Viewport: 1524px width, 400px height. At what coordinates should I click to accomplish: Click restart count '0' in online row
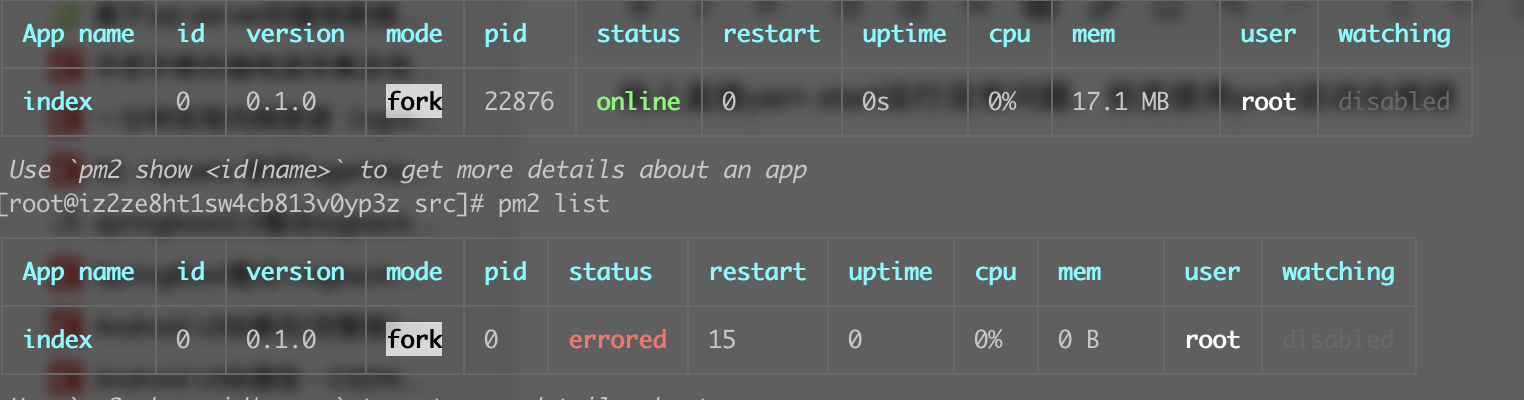(729, 101)
